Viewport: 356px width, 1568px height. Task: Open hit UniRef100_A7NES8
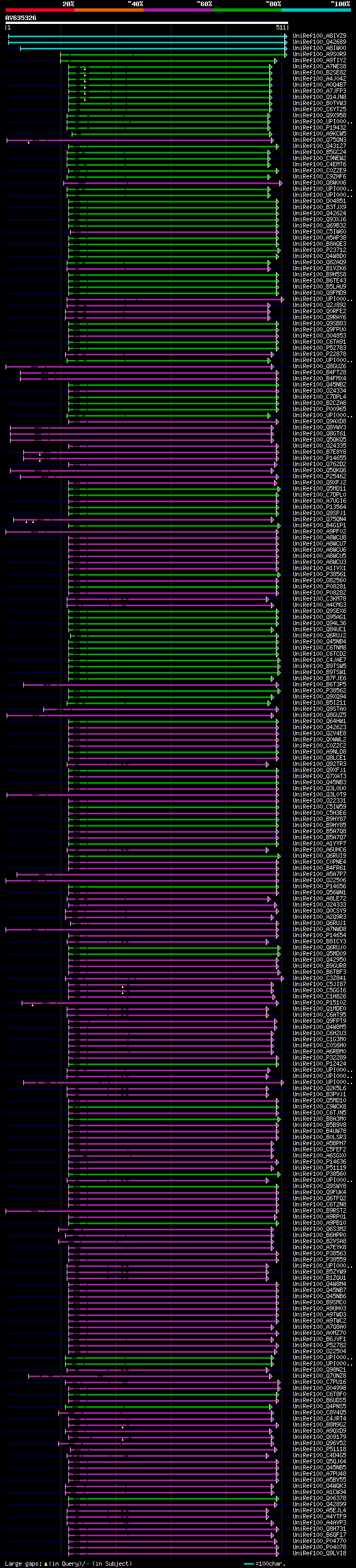click(319, 66)
